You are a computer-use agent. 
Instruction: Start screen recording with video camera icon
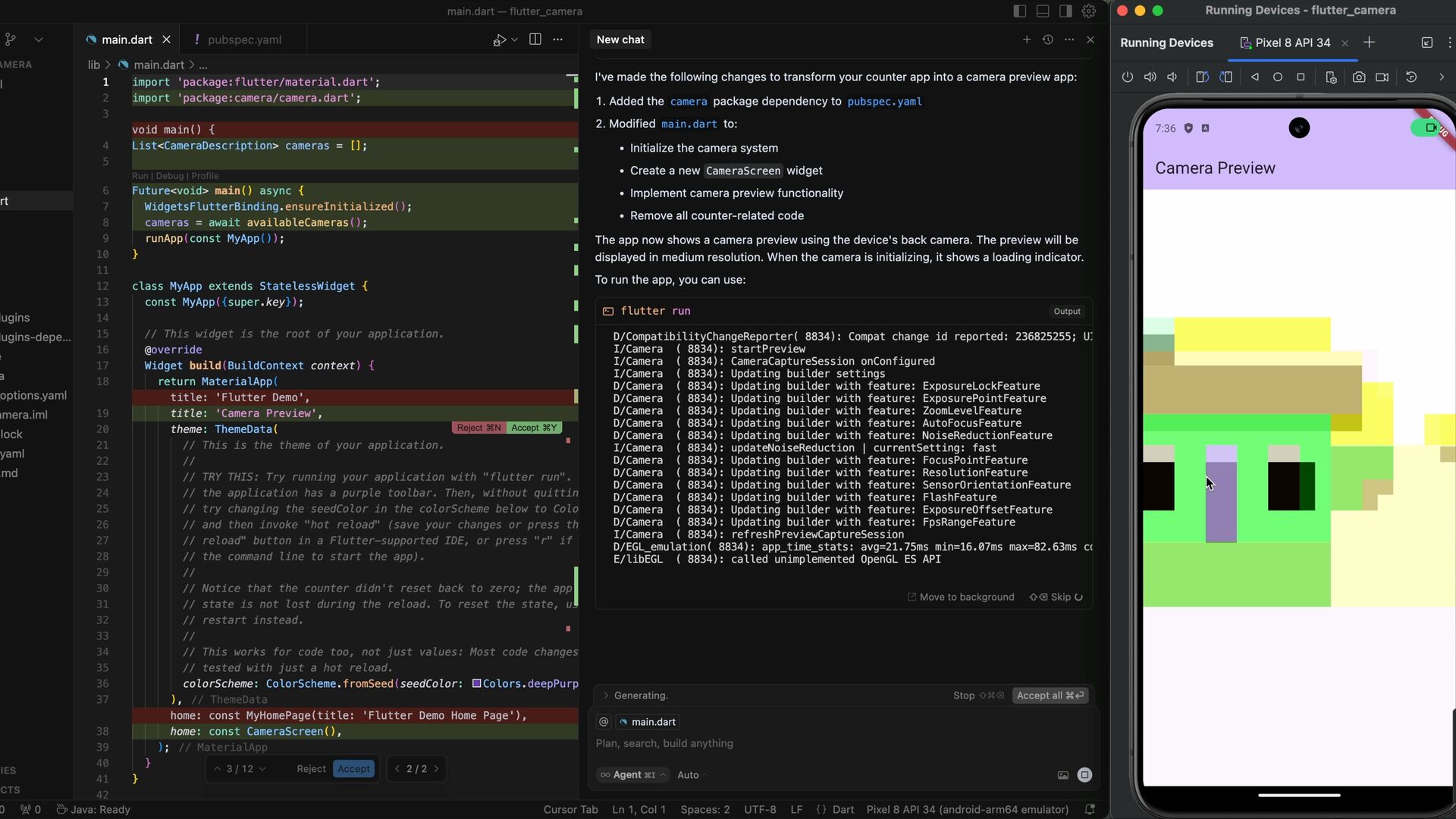pyautogui.click(x=1382, y=77)
